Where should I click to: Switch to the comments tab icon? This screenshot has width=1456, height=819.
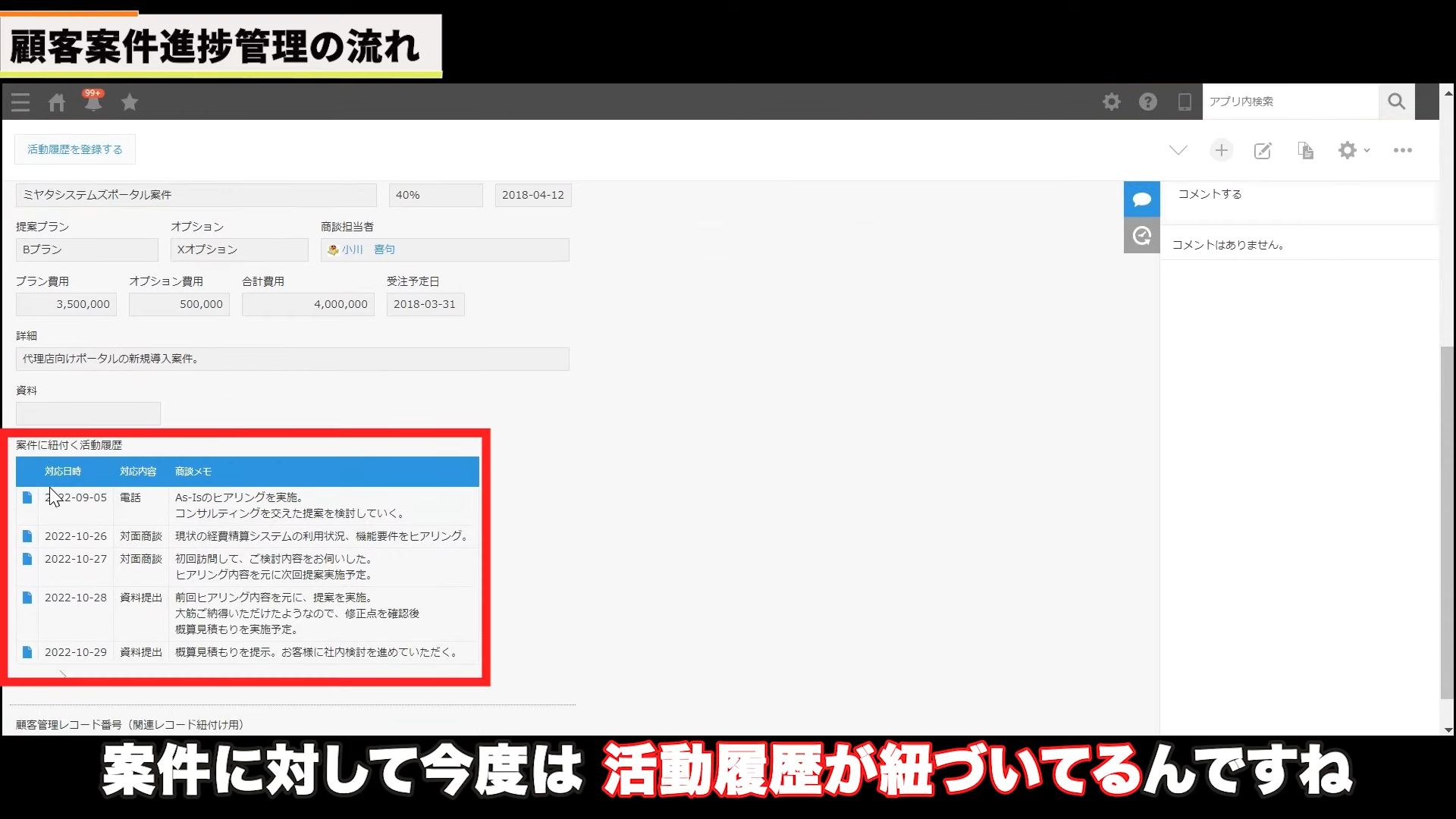(1141, 199)
